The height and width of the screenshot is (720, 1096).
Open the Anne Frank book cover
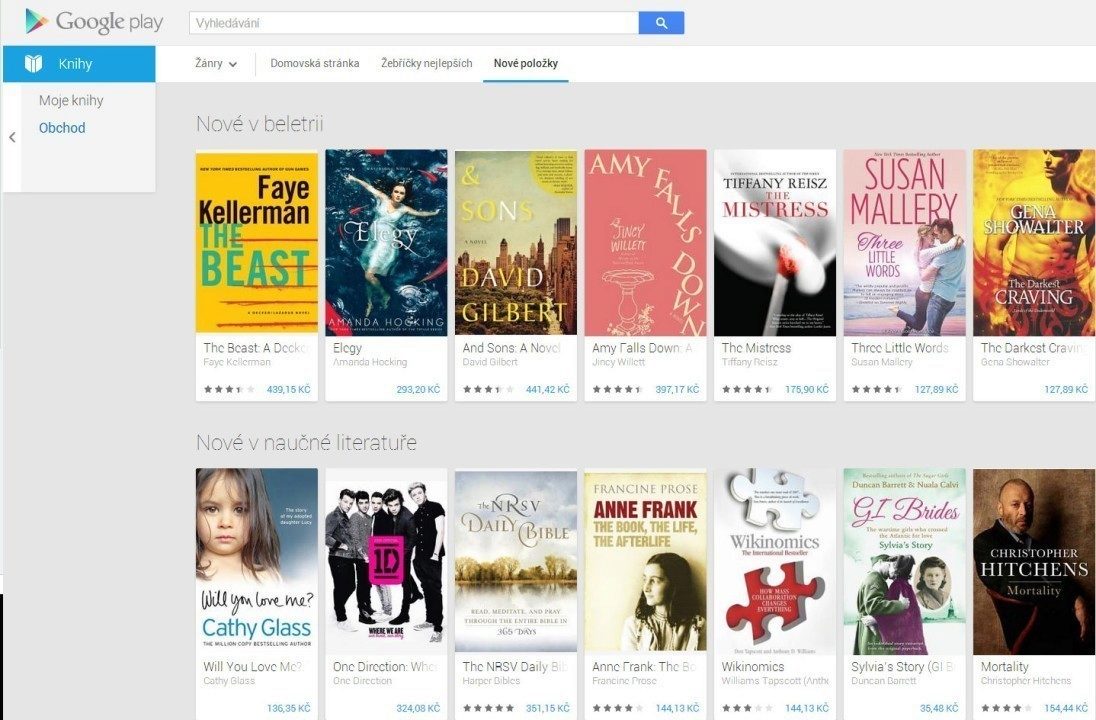[x=645, y=561]
